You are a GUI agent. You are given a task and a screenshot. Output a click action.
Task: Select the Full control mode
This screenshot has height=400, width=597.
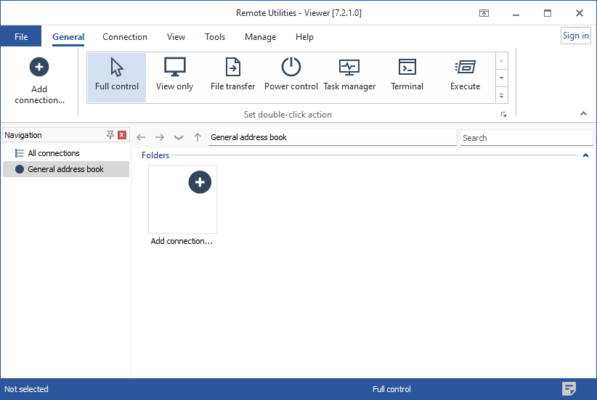click(x=117, y=77)
